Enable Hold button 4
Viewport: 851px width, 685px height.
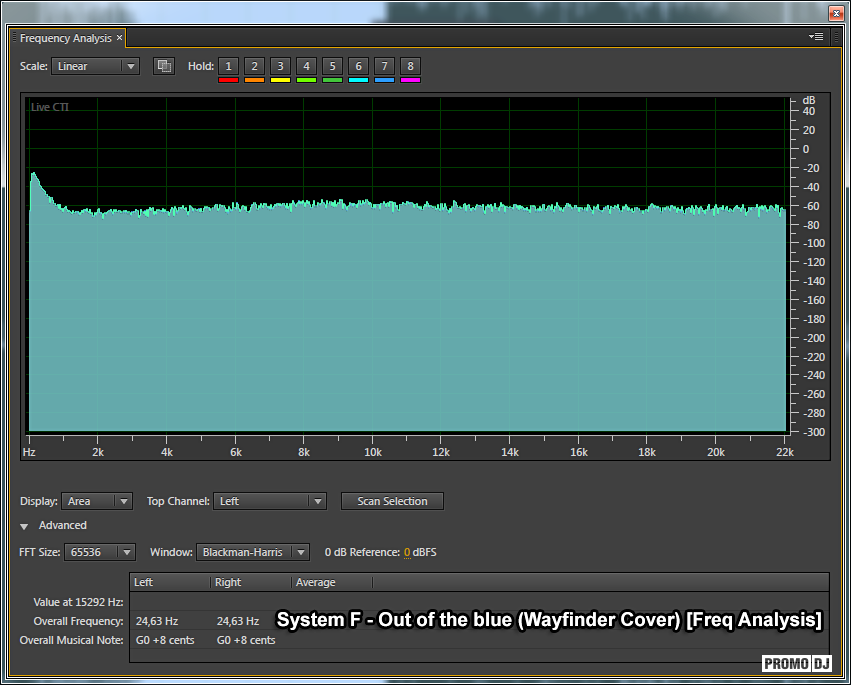click(306, 66)
